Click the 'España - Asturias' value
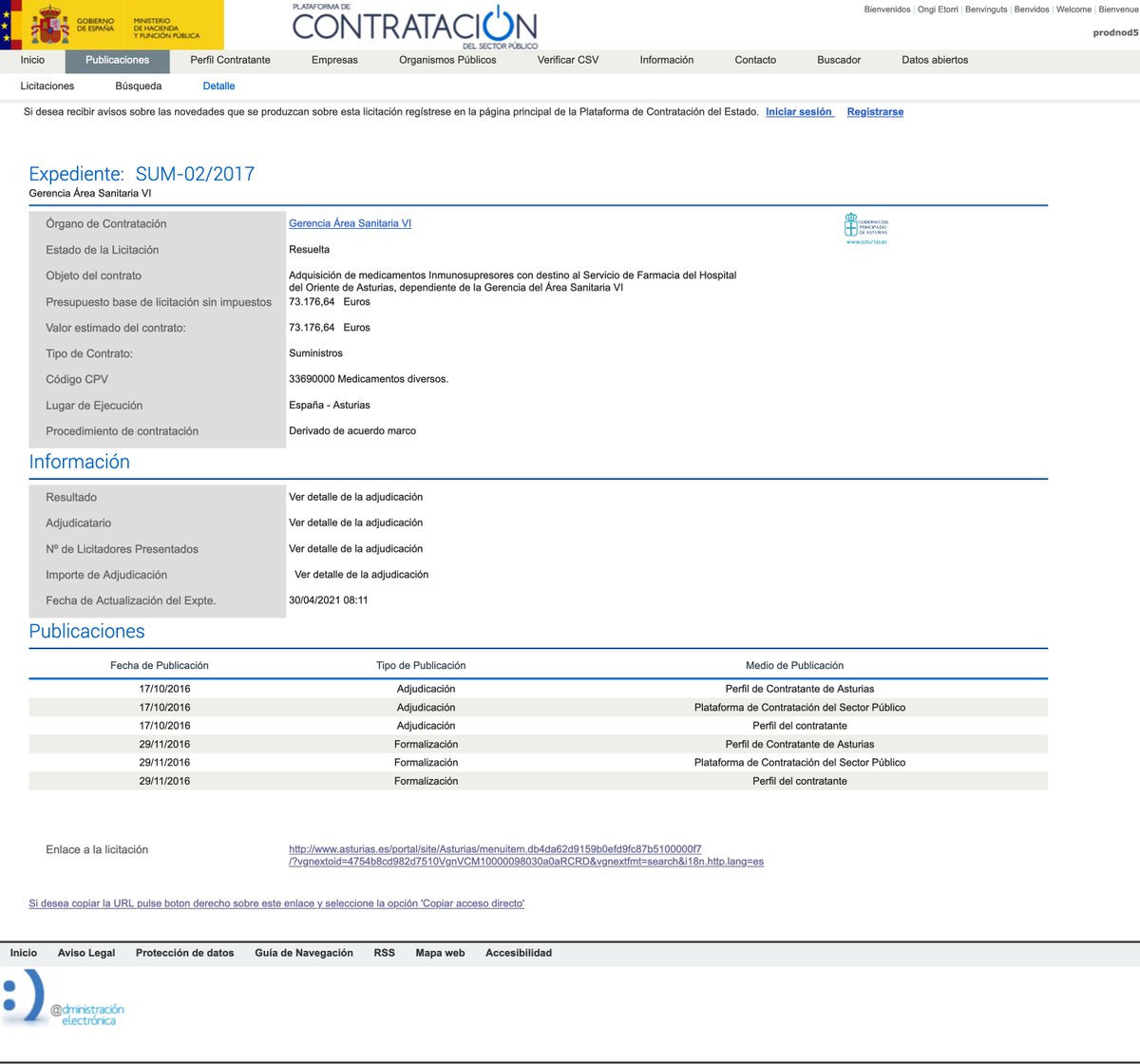 point(330,405)
